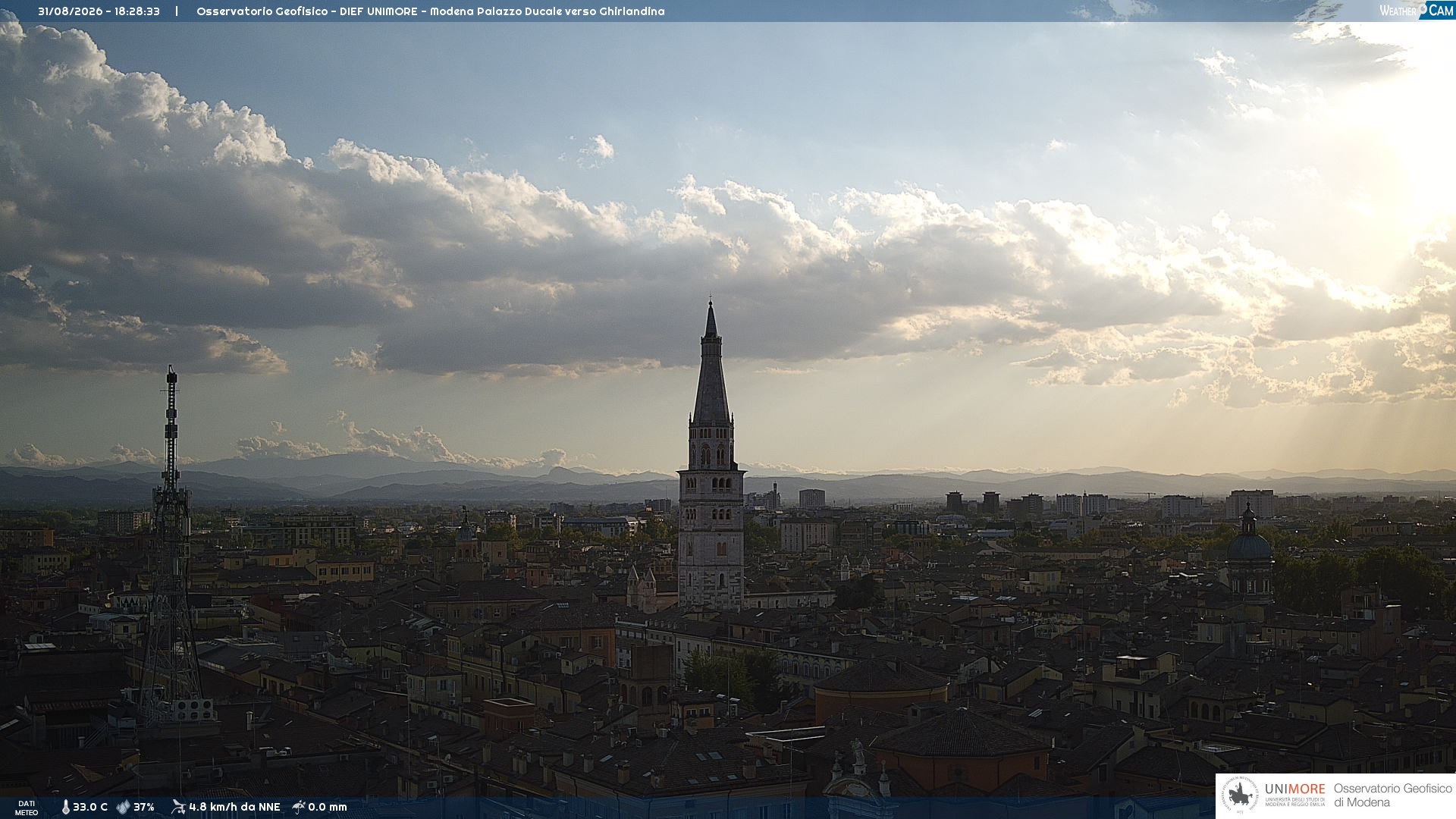Click the UNIMORE university seal emblem
Viewport: 1456px width, 819px height.
(x=1241, y=795)
